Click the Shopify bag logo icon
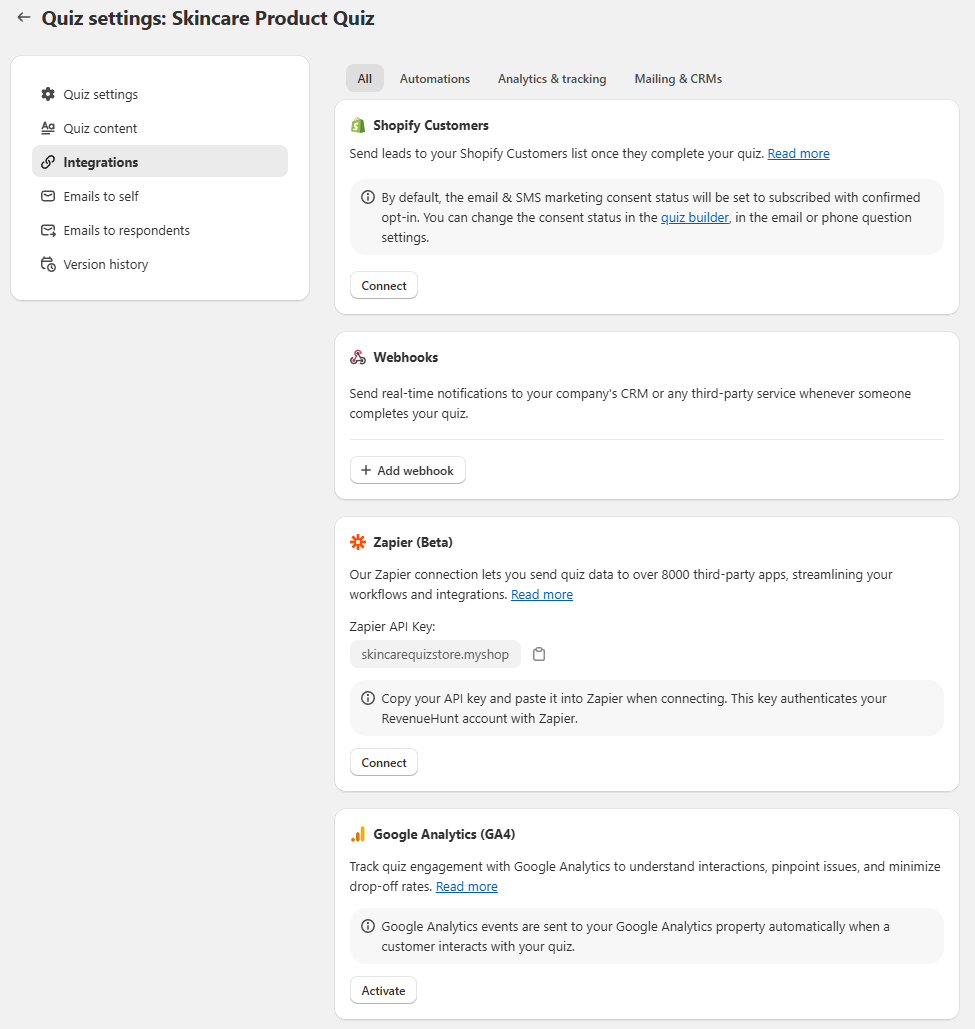 coord(358,126)
